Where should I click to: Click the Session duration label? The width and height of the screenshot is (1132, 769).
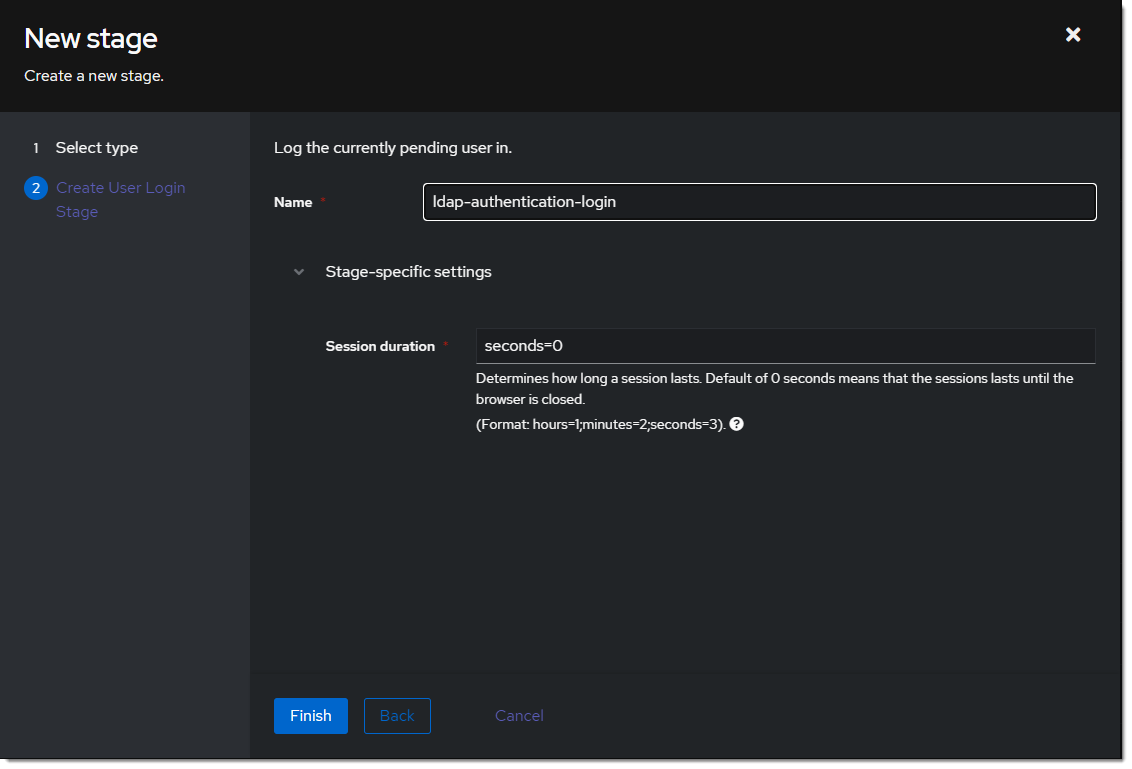coord(380,346)
